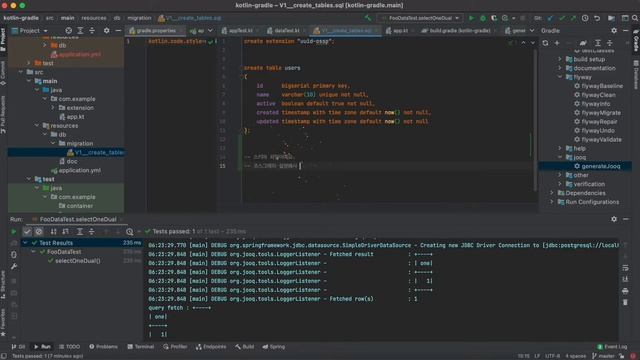Hide the Project panel with minus icon
Screen dimensions: 640x360
[118, 31]
